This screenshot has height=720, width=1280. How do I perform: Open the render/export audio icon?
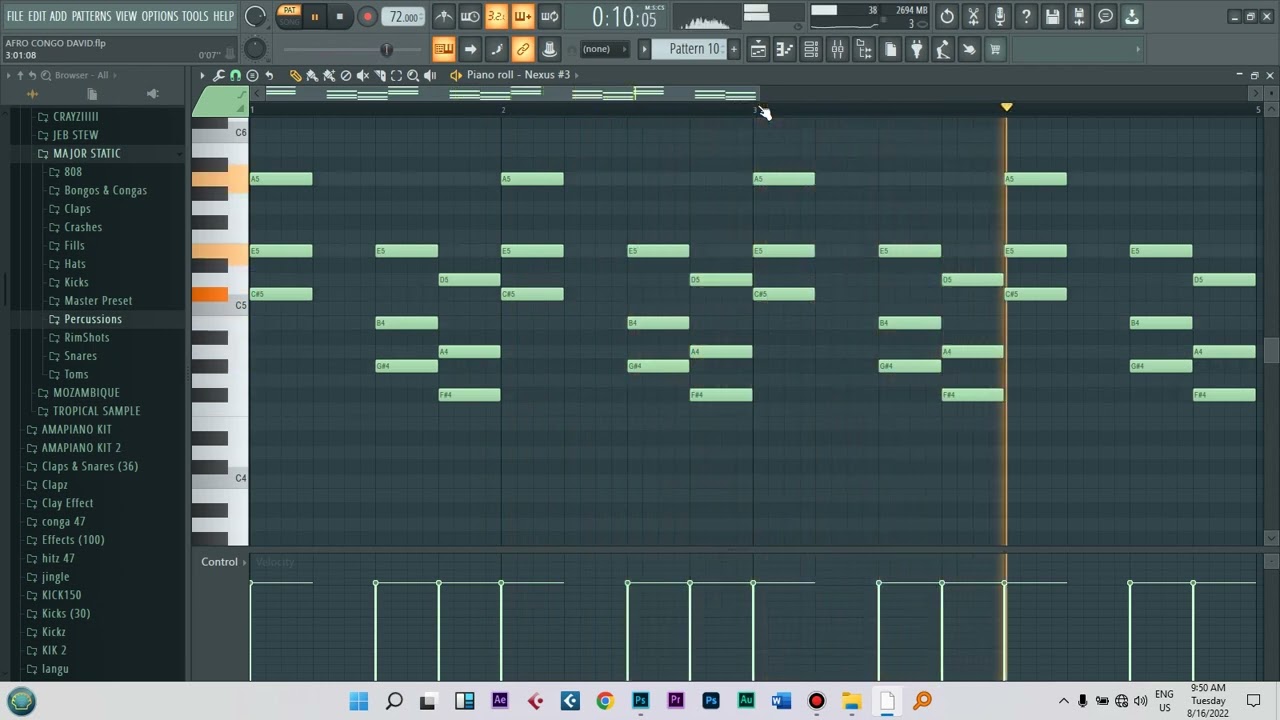pyautogui.click(x=1079, y=16)
